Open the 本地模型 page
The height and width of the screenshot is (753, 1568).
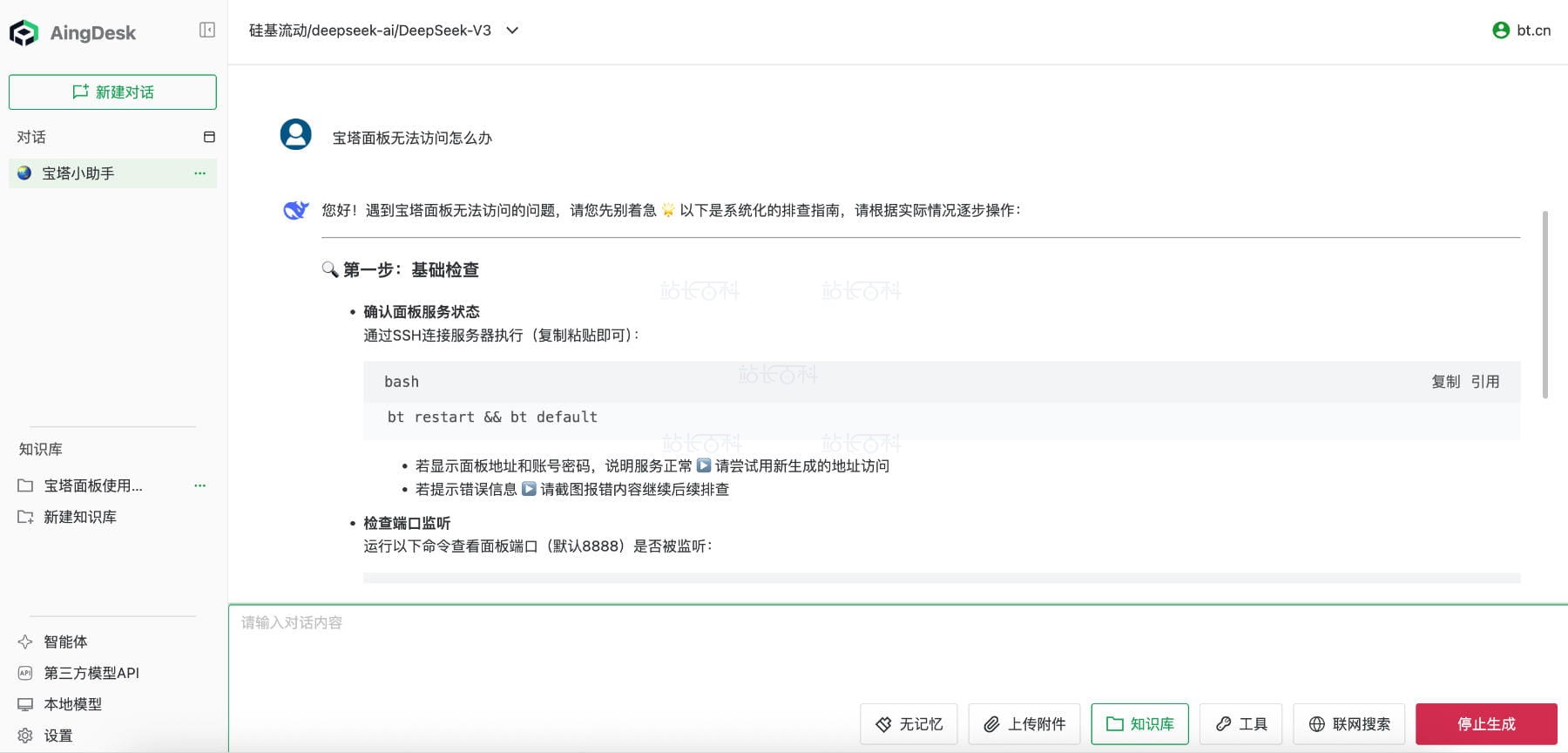coord(73,704)
